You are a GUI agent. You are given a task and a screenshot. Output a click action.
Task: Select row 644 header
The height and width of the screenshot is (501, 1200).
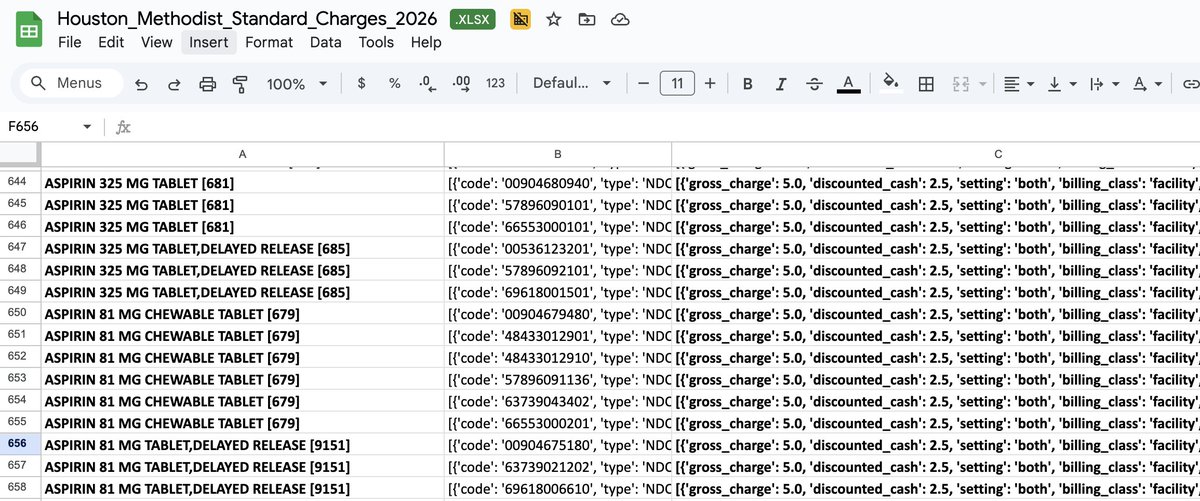(x=20, y=183)
